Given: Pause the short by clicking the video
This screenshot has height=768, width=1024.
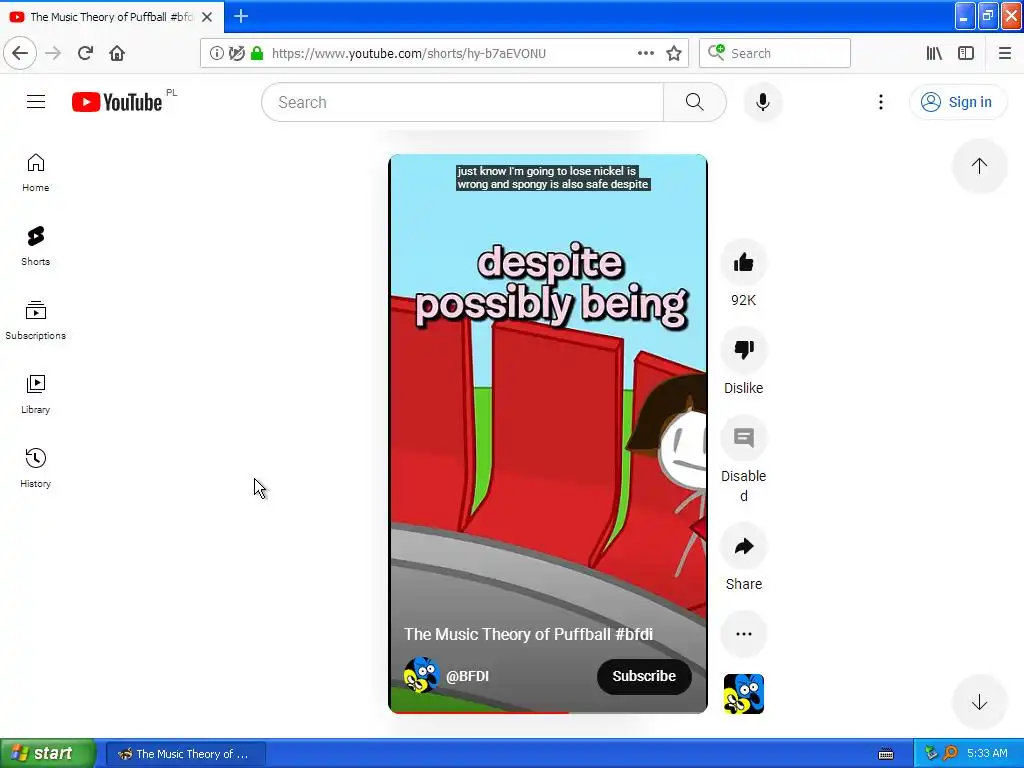Looking at the screenshot, I should (x=547, y=434).
